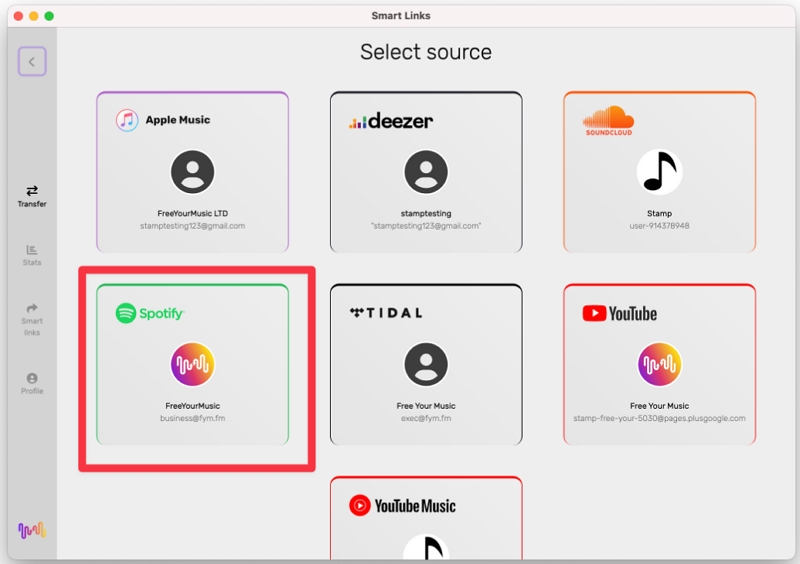Maximize the window with green button
This screenshot has height=564, width=800.
[x=49, y=16]
